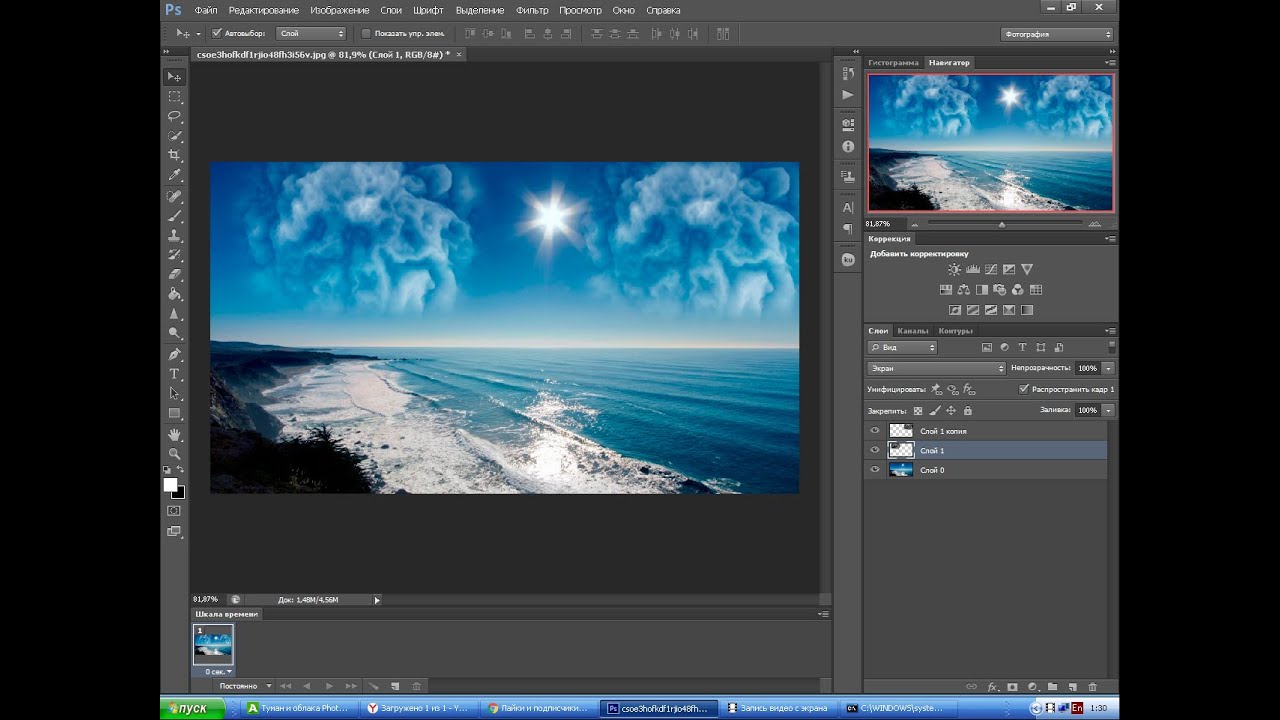Select the Rectangular Marquee tool
This screenshot has width=1280, height=720.
tap(175, 96)
